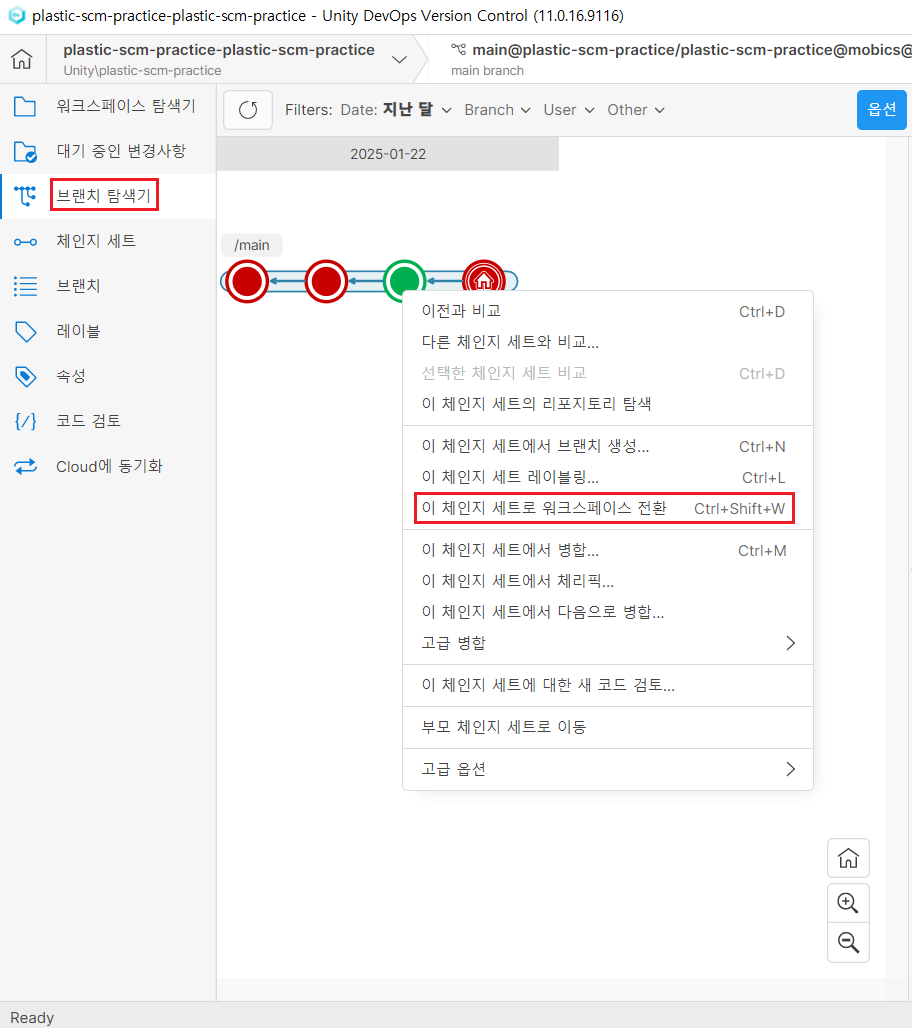This screenshot has width=912, height=1028.
Task: Select the first red changeset circle
Action: [x=247, y=281]
